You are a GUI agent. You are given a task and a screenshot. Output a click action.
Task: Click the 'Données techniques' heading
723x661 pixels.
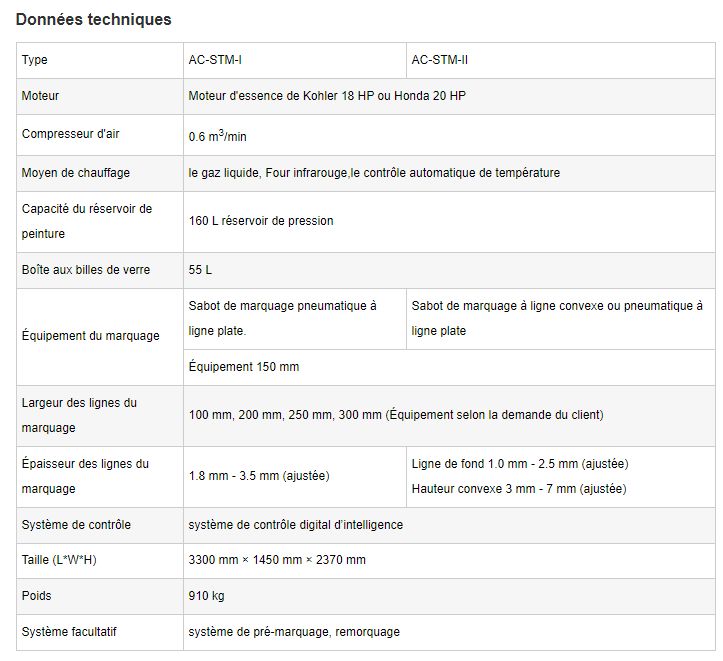pos(94,19)
